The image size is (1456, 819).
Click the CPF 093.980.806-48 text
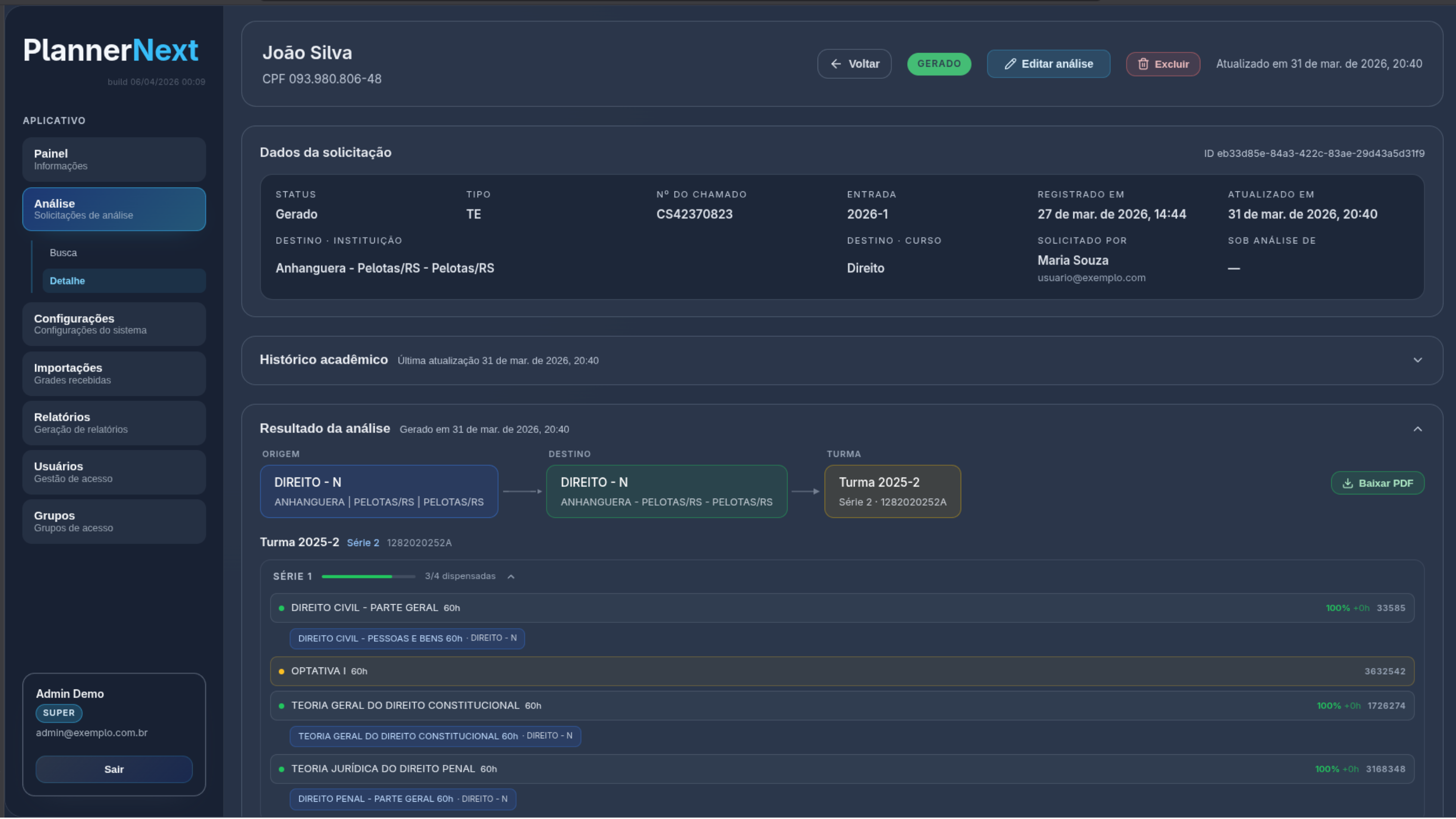click(322, 79)
